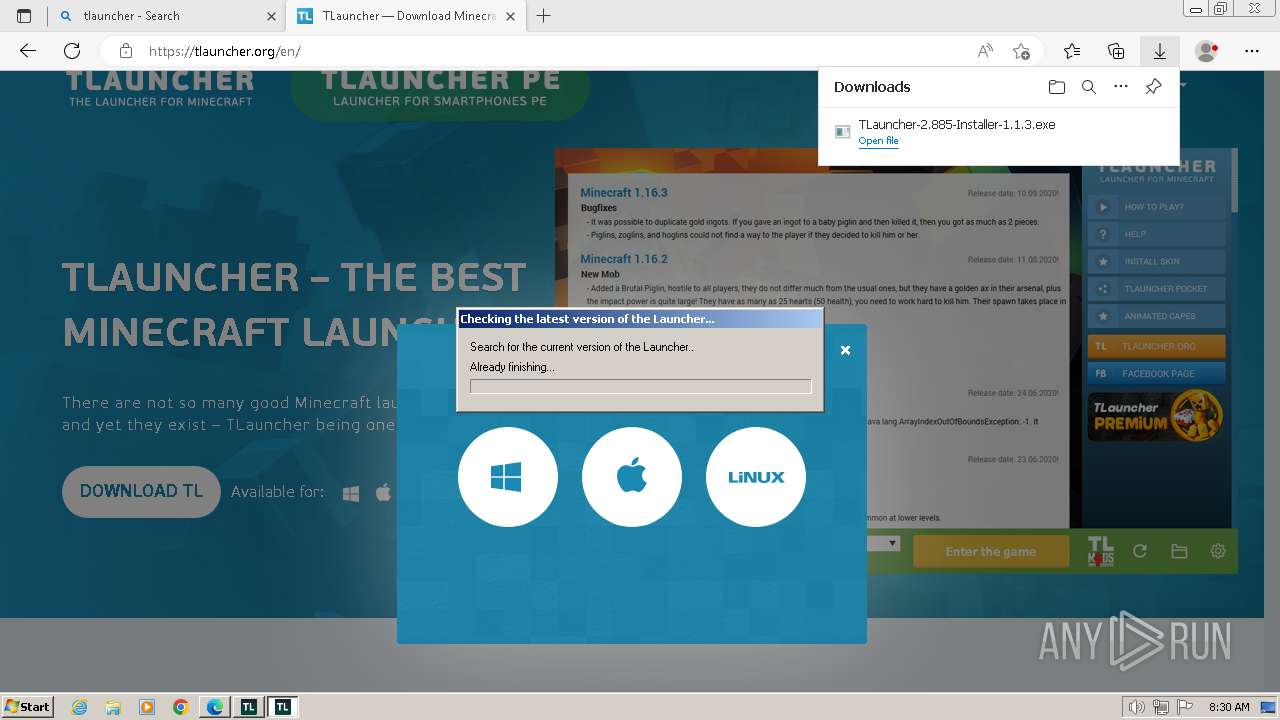This screenshot has height=720, width=1280.
Task: Click Open file link for TLauncher installer
Action: [x=878, y=141]
